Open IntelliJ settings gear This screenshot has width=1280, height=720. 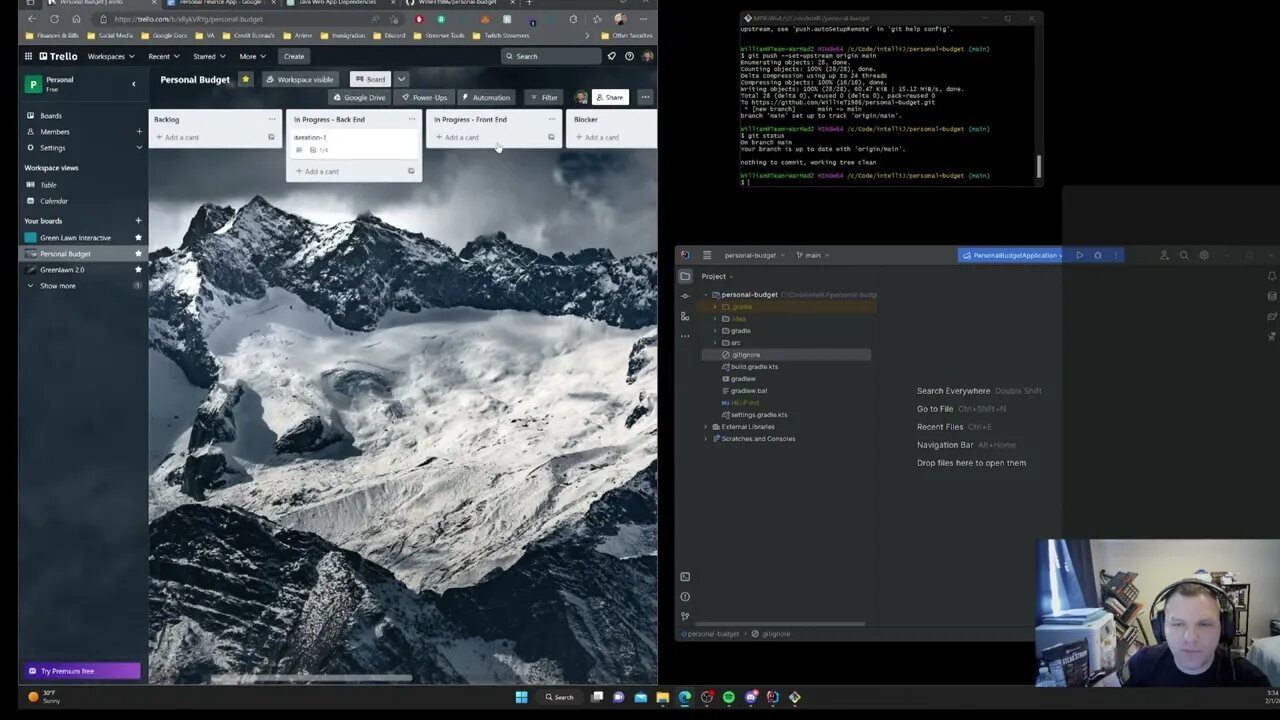click(x=1204, y=255)
